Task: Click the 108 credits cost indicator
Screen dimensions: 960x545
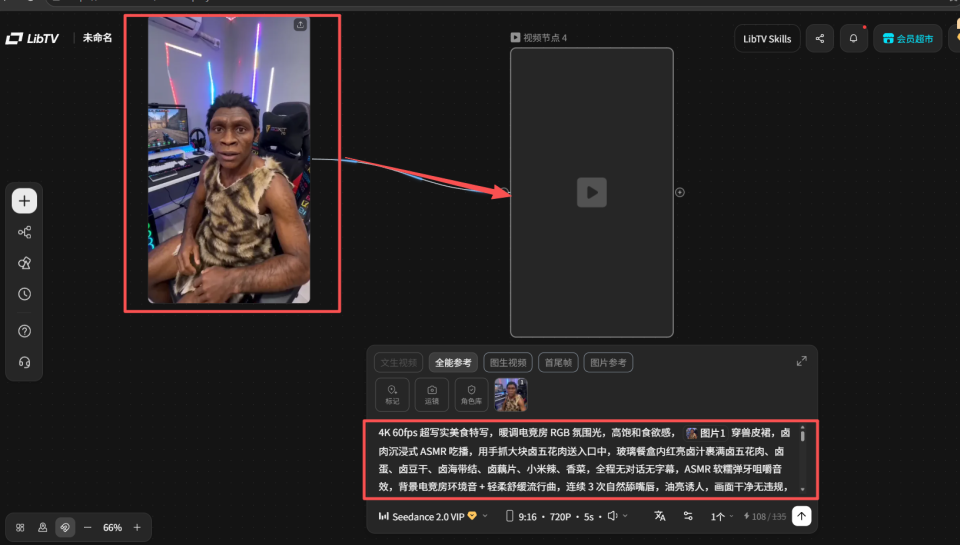Action: click(x=765, y=517)
